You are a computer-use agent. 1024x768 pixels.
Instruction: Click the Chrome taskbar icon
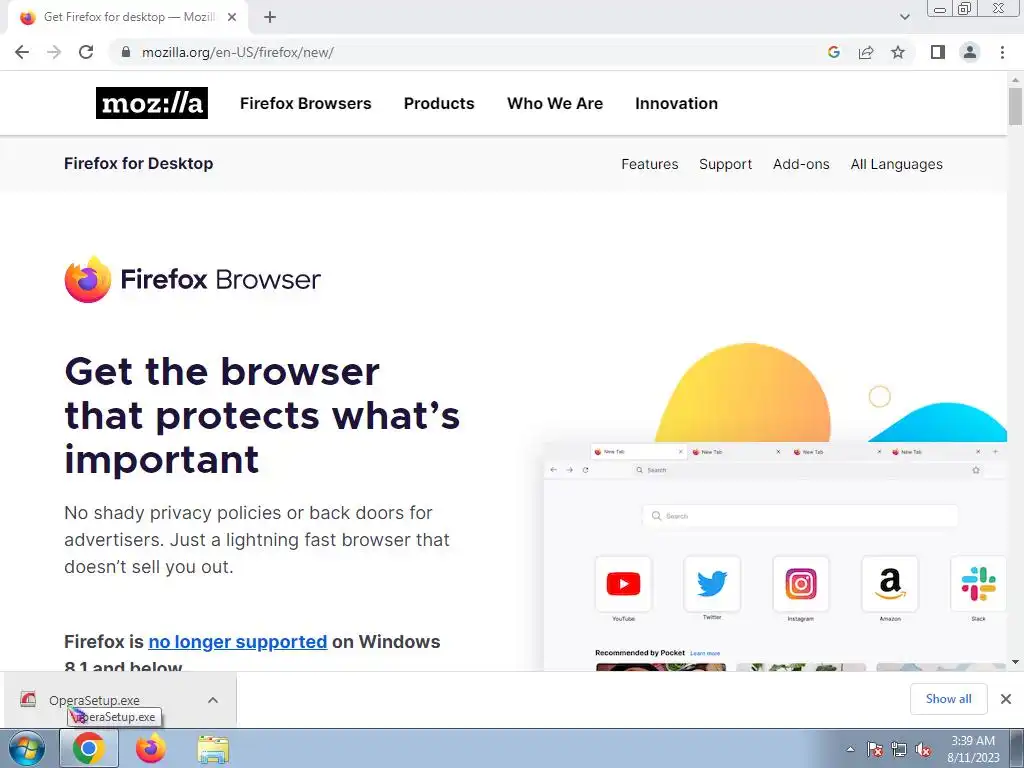89,748
